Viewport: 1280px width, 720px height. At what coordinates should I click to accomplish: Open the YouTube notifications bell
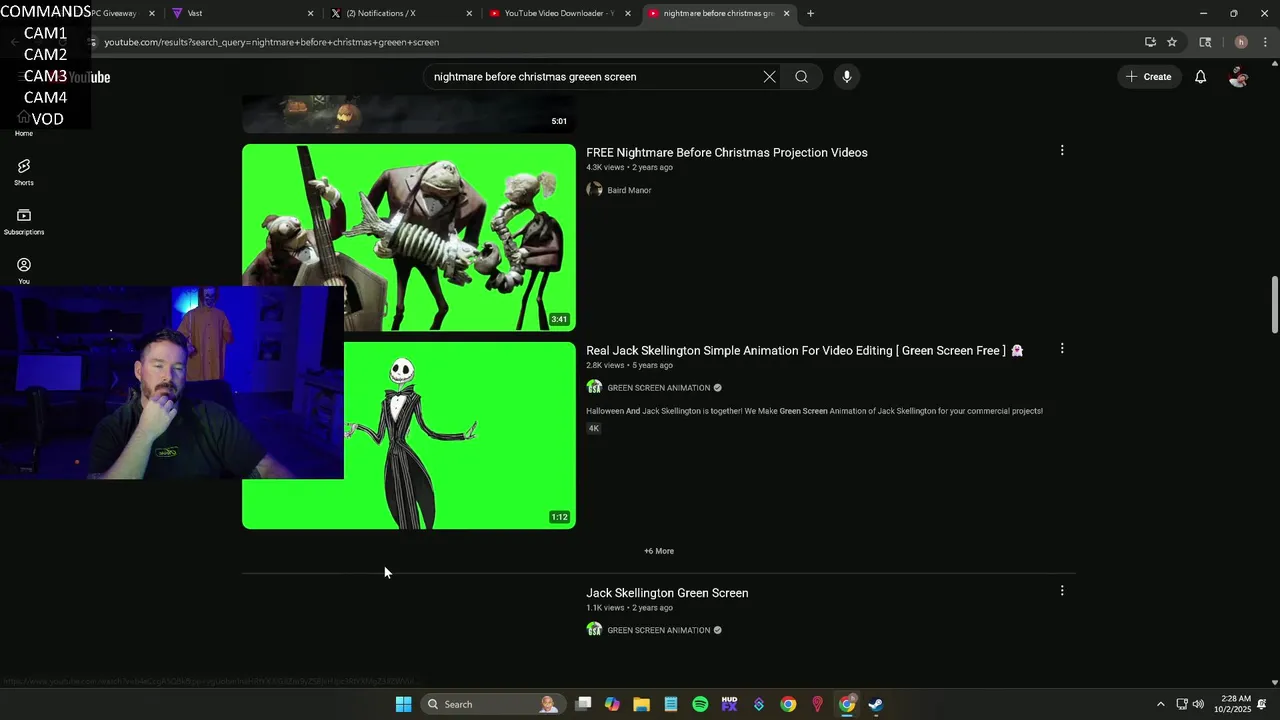1200,77
